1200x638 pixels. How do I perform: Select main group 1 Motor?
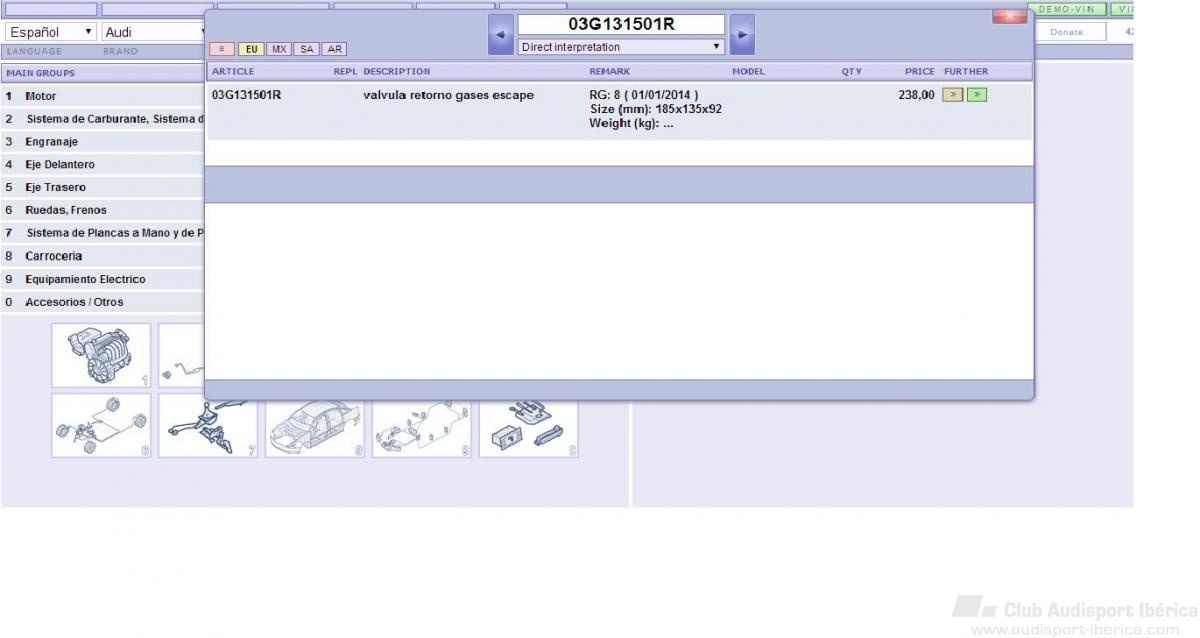click(x=103, y=96)
